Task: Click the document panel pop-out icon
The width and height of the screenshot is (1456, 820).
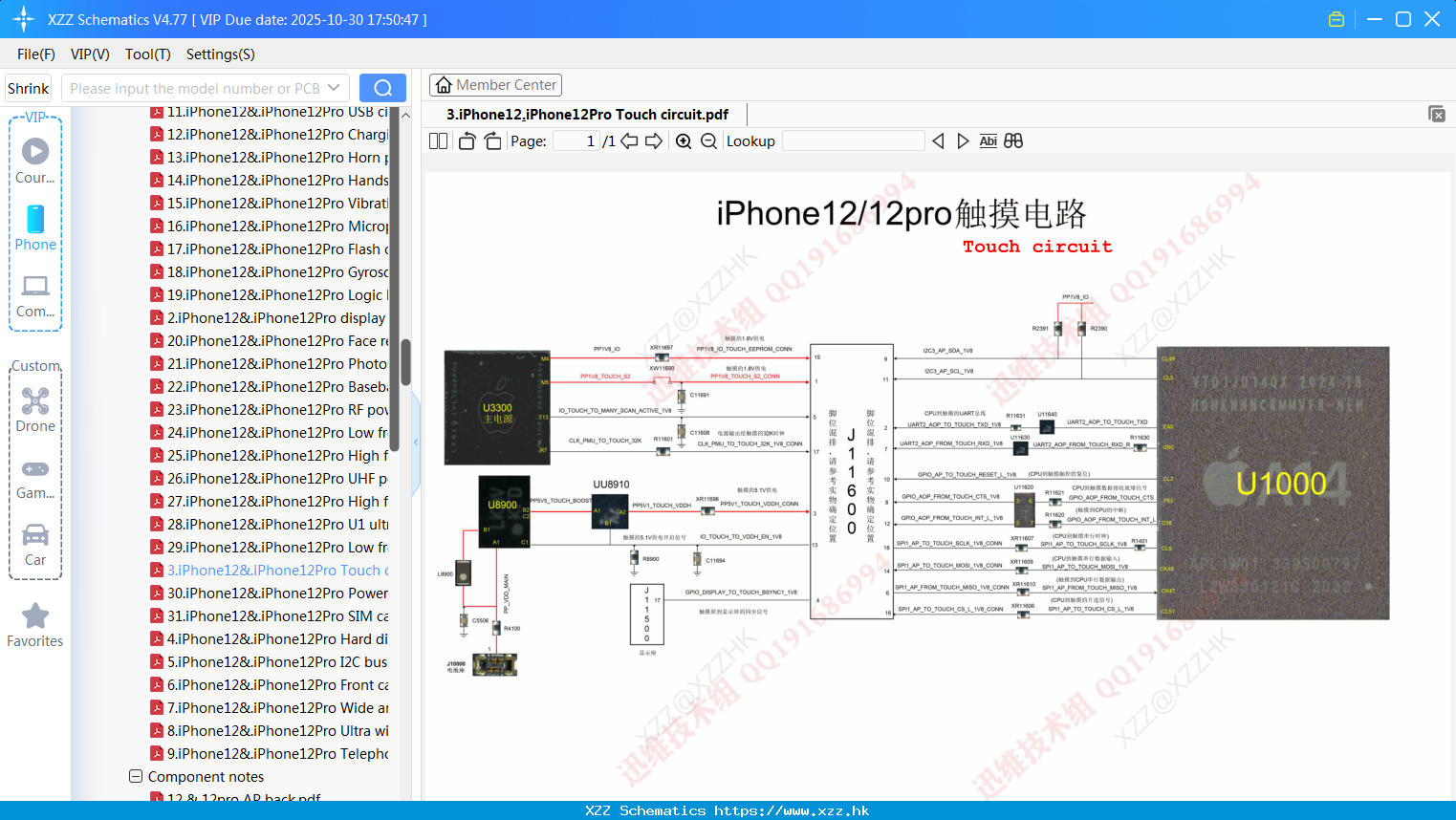Action: pos(1436,114)
